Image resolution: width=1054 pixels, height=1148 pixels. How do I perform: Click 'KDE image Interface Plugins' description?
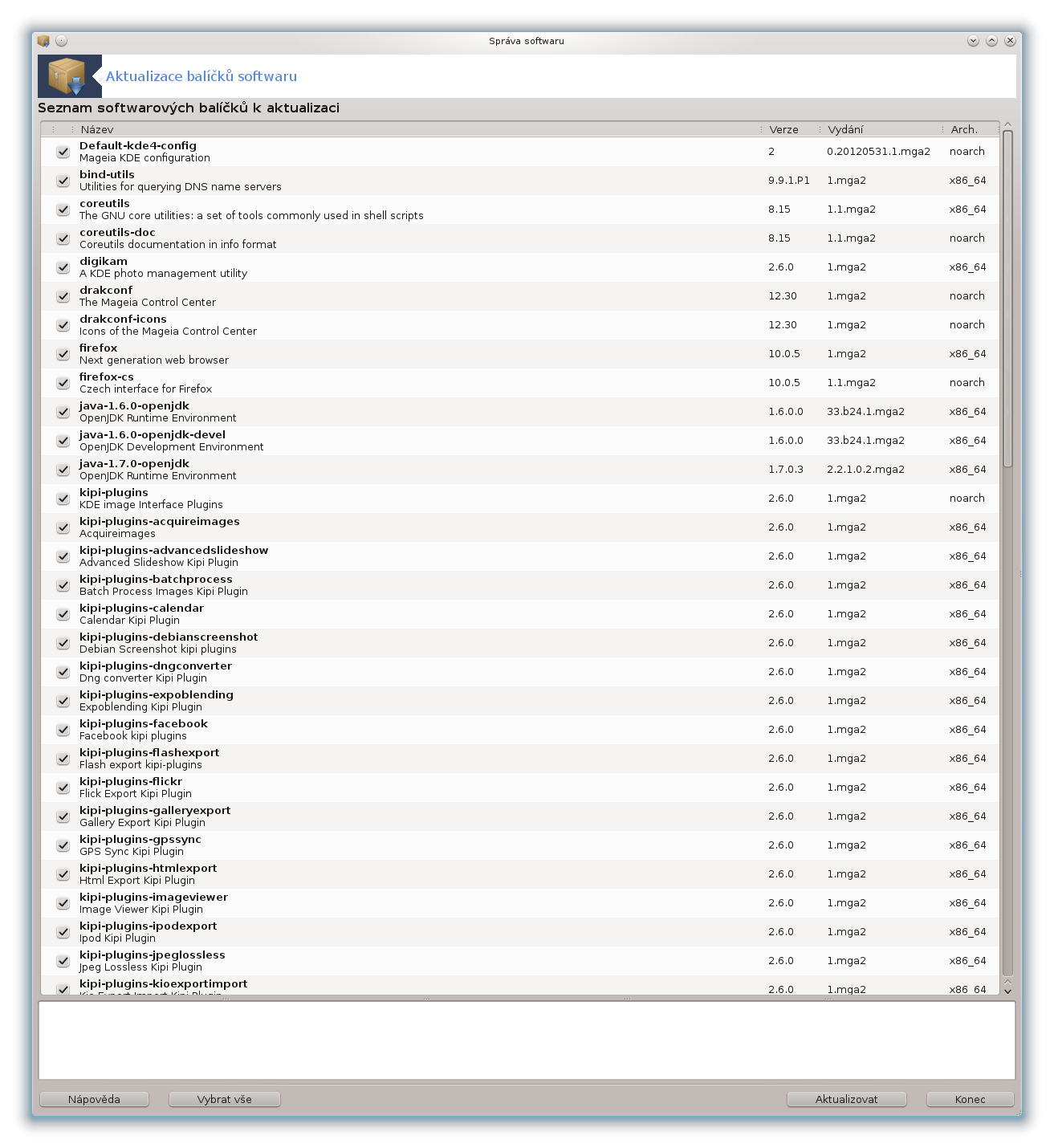coord(151,505)
